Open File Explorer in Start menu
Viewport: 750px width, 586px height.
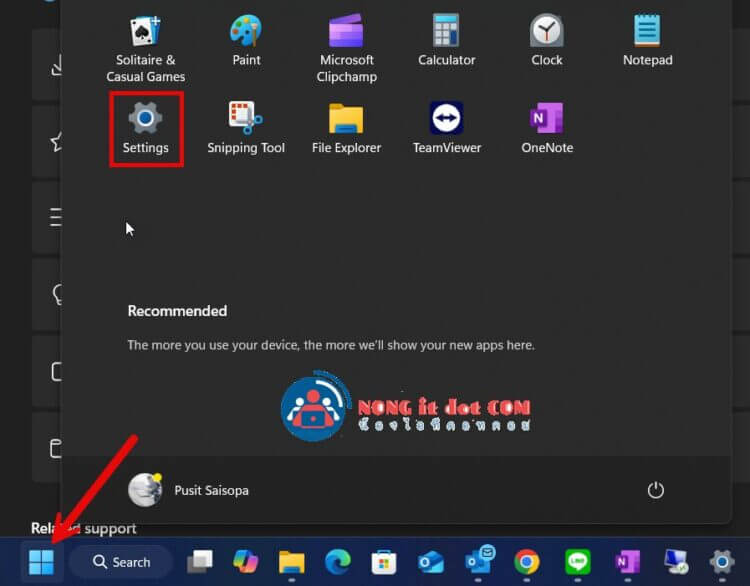346,128
